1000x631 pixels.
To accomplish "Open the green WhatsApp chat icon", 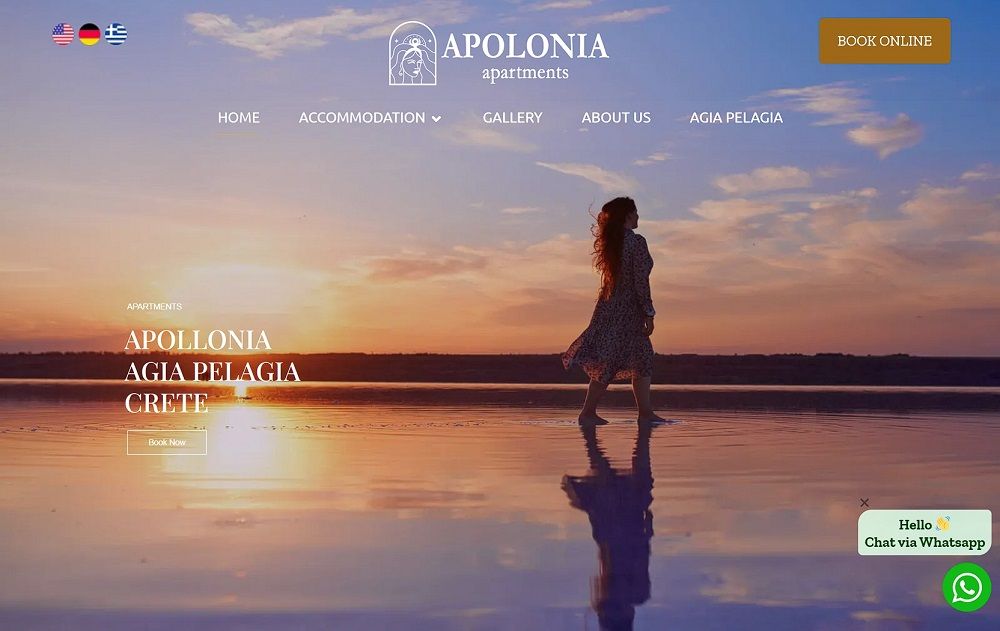I will coord(967,587).
